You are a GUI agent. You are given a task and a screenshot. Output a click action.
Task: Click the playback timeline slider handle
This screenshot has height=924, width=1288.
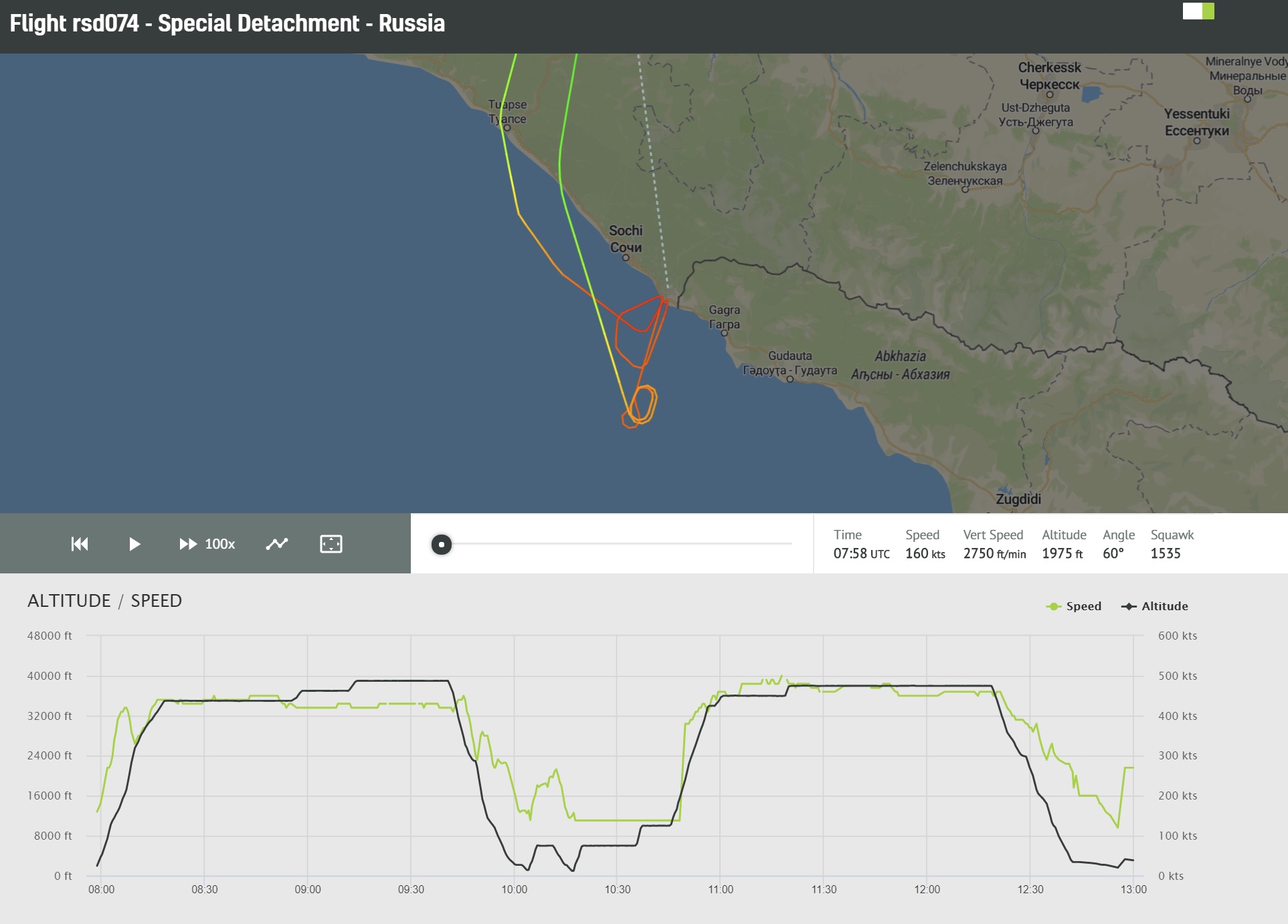tap(442, 545)
